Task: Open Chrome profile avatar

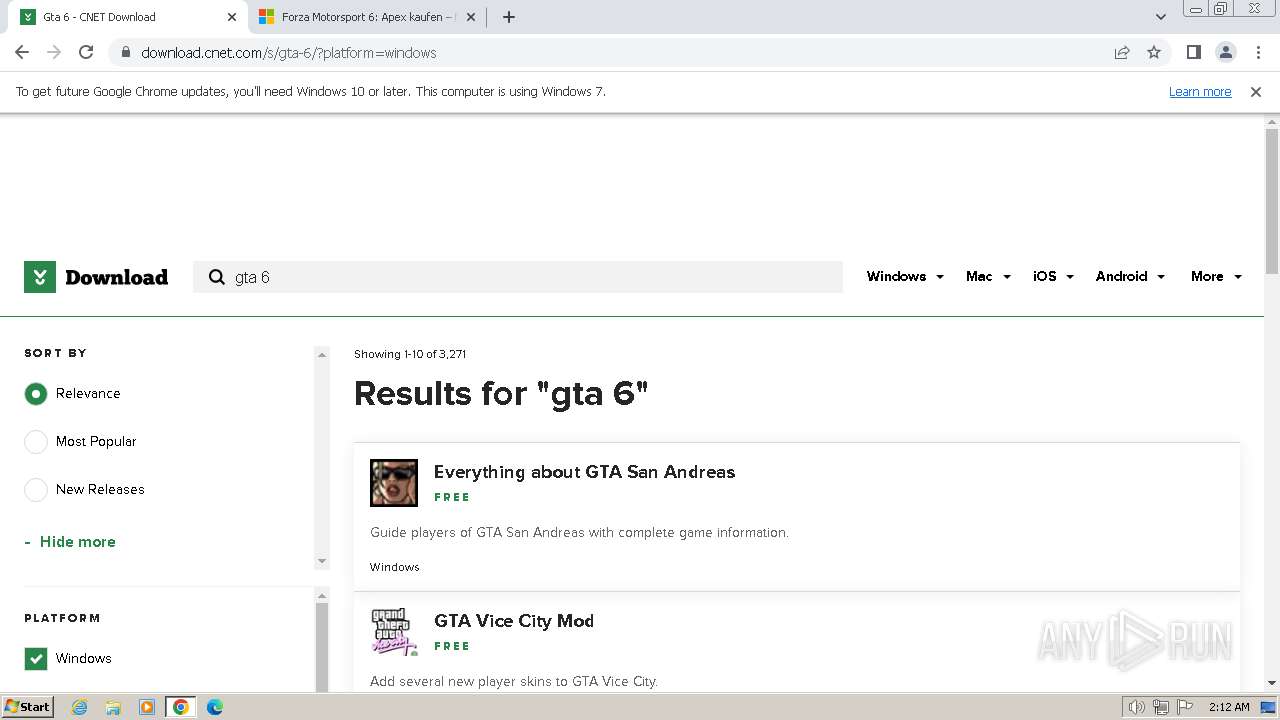Action: click(x=1225, y=52)
